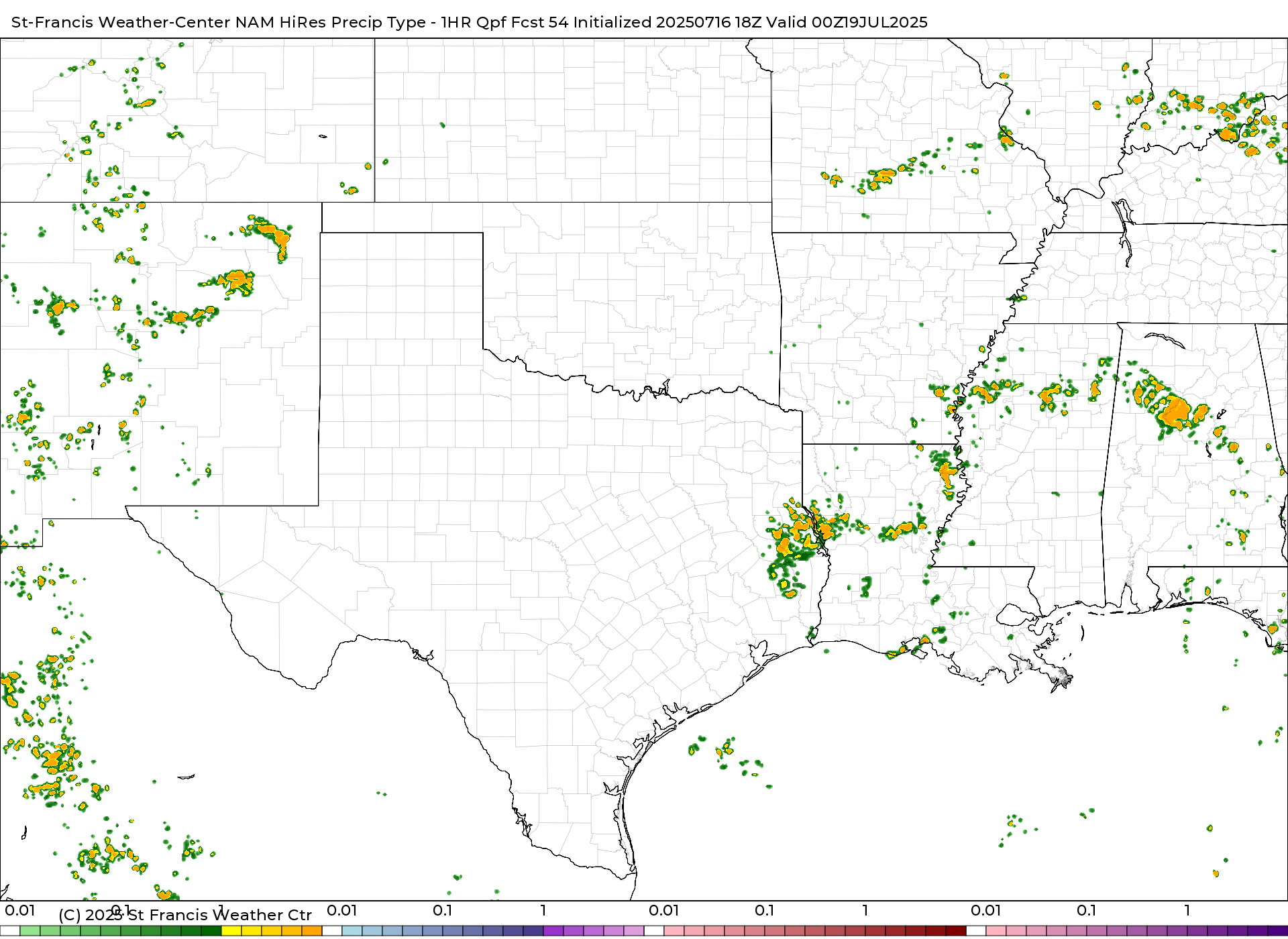Click the '0.1' label above the red scale

[765, 910]
